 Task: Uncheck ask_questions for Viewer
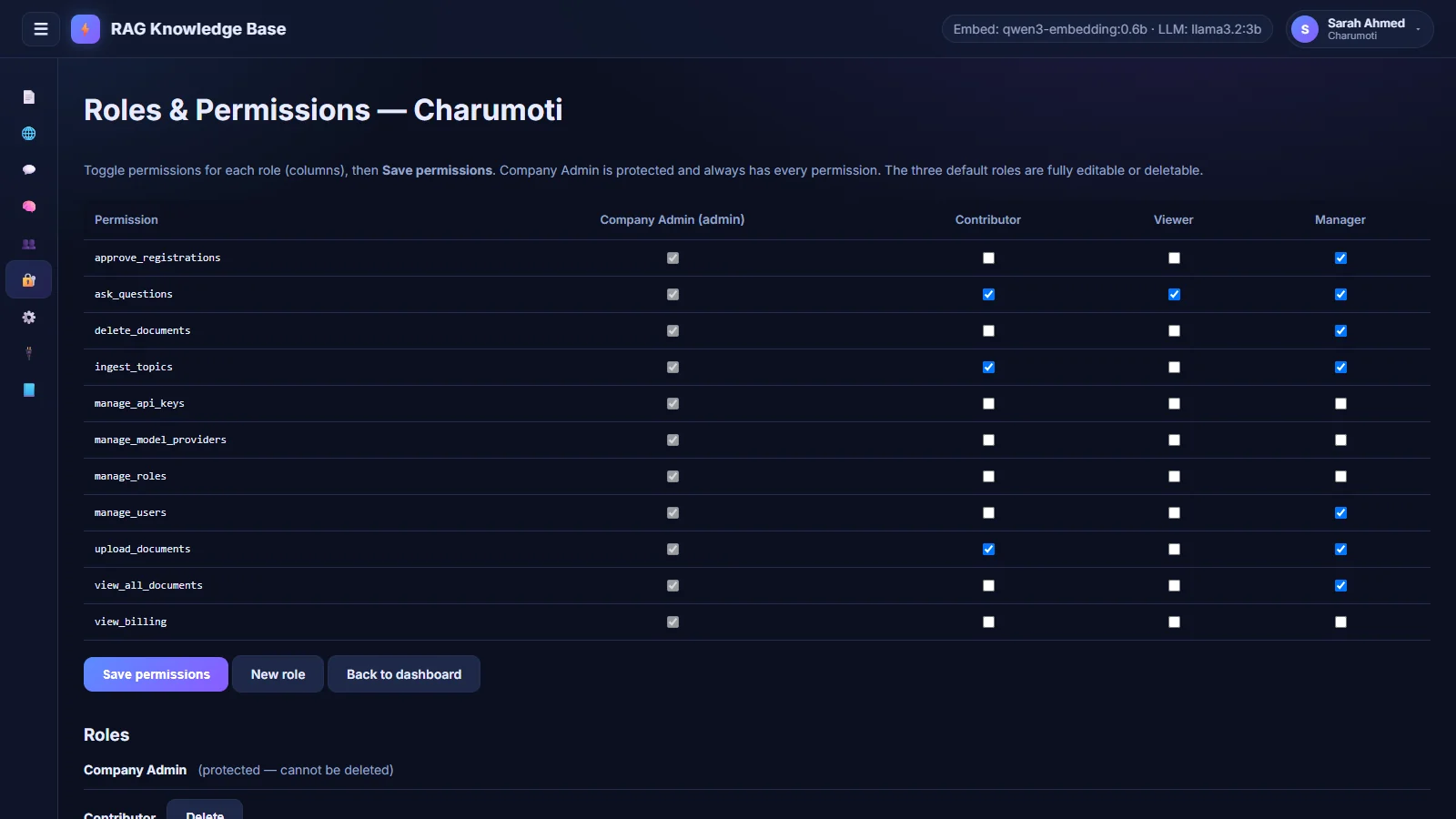coord(1174,294)
